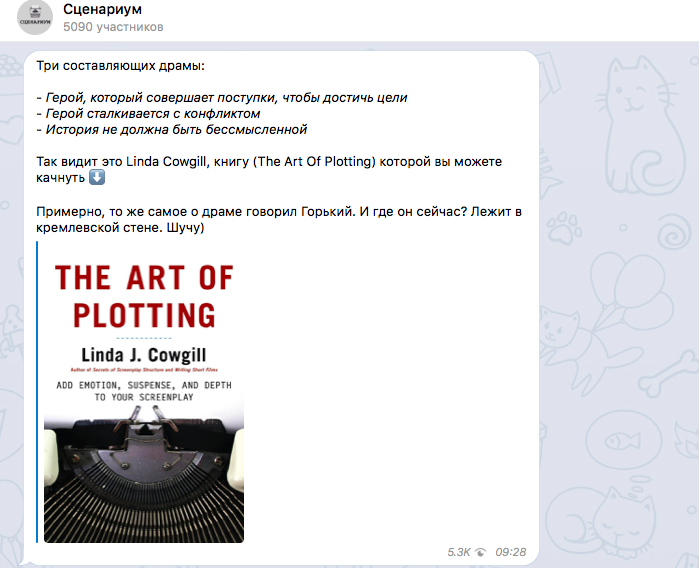Click the Сценариум channel title
The image size is (699, 568).
click(103, 9)
